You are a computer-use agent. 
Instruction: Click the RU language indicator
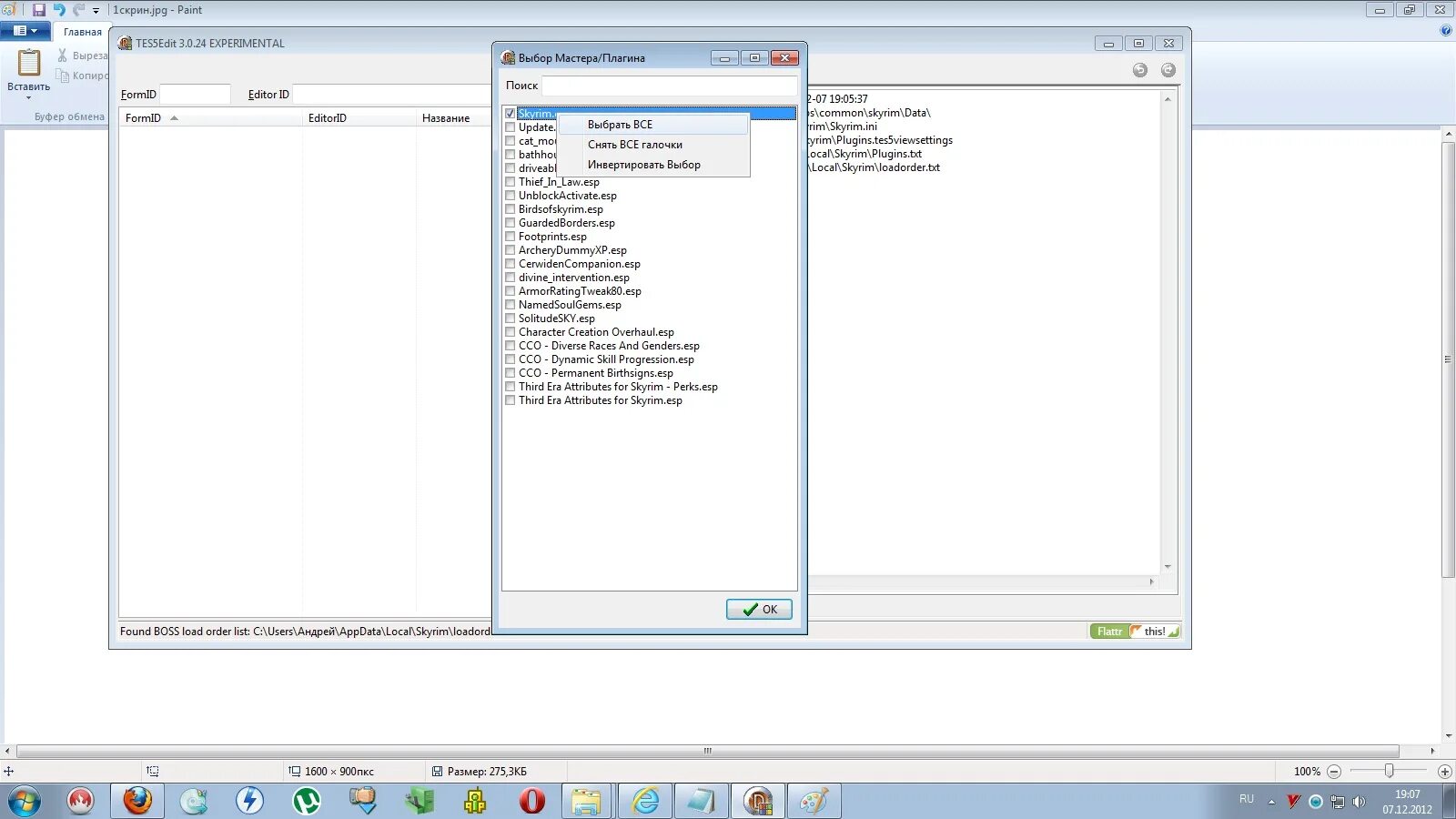(1246, 799)
